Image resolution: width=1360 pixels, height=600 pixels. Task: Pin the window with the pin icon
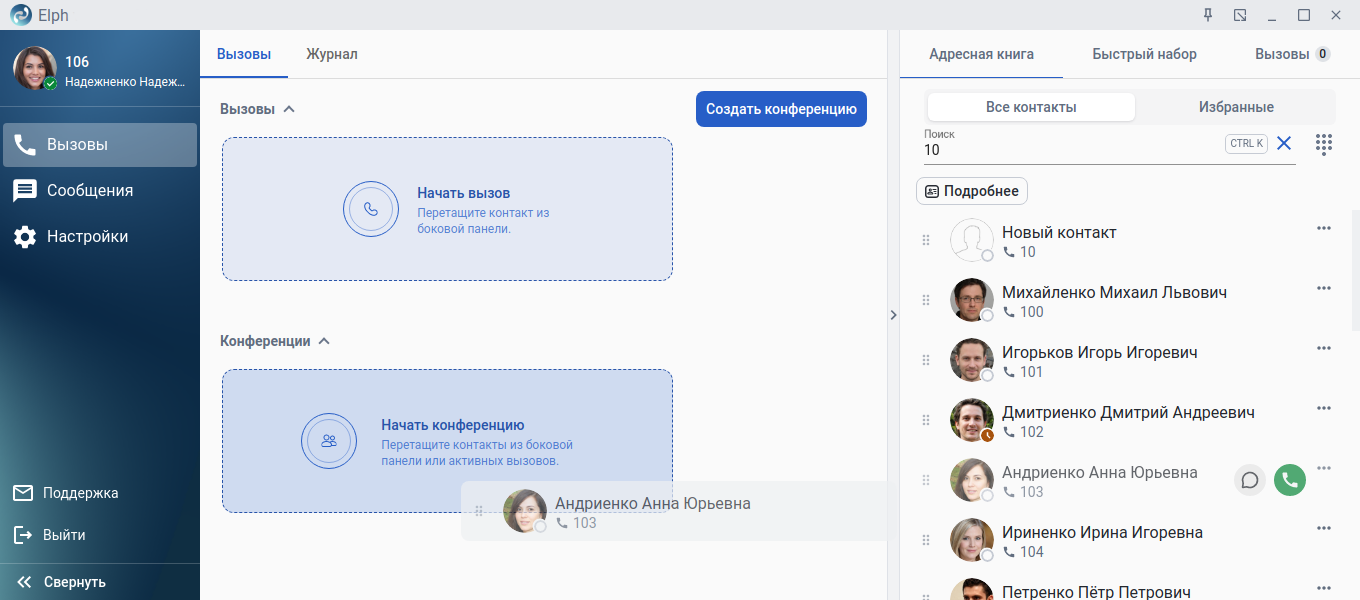pos(1208,15)
